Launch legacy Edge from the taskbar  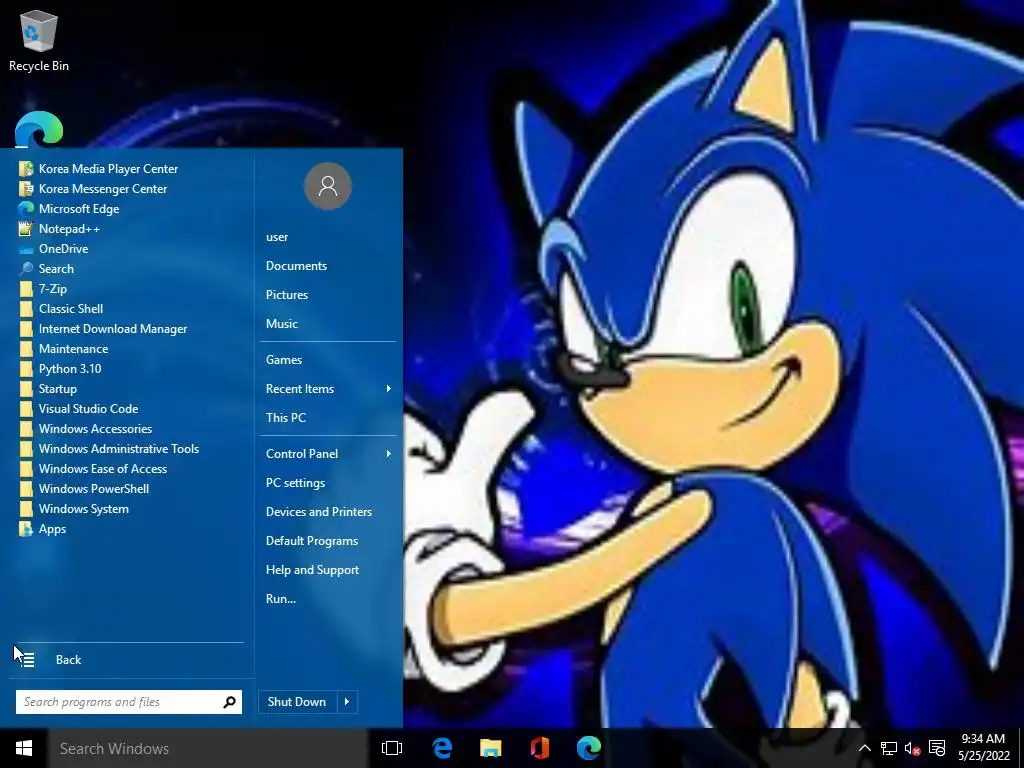[x=442, y=748]
